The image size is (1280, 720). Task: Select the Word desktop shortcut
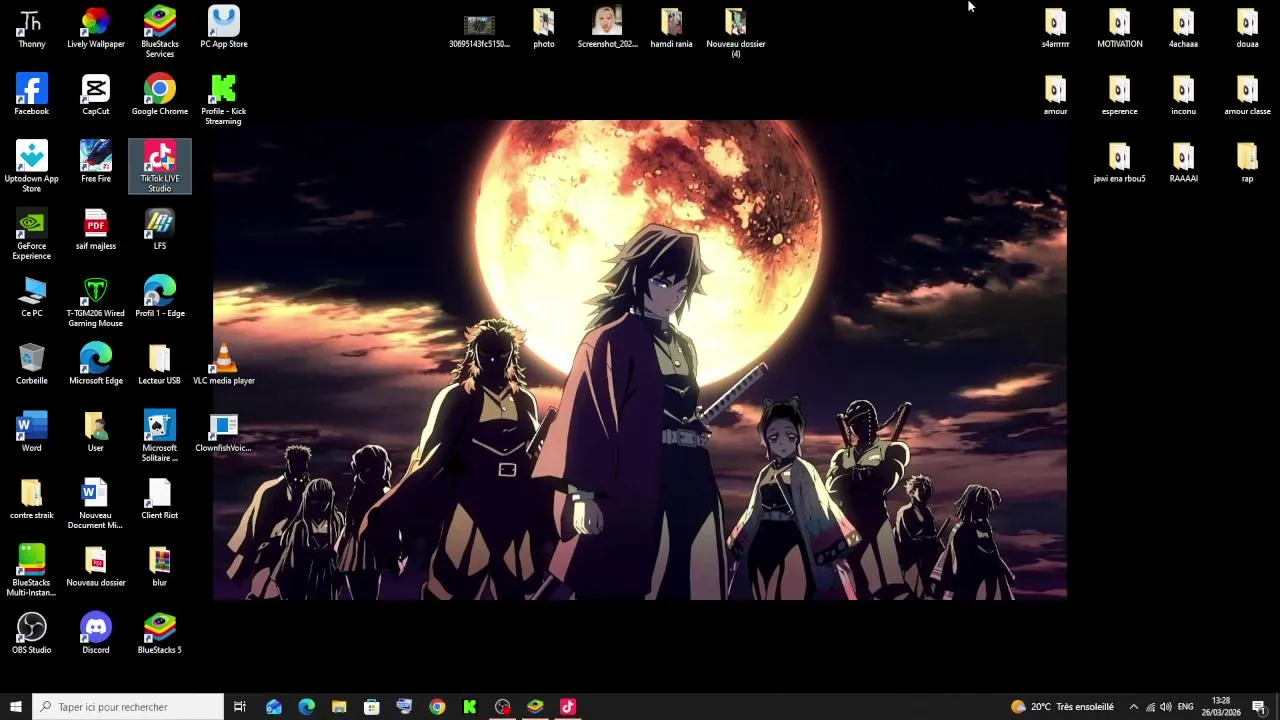[31, 431]
